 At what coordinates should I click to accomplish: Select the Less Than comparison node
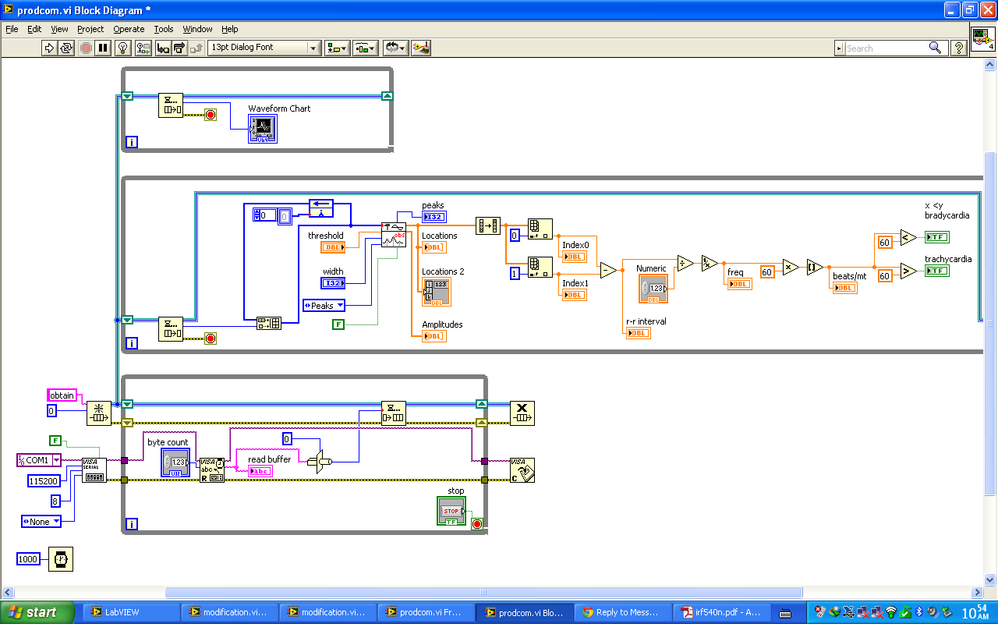pyautogui.click(x=908, y=238)
